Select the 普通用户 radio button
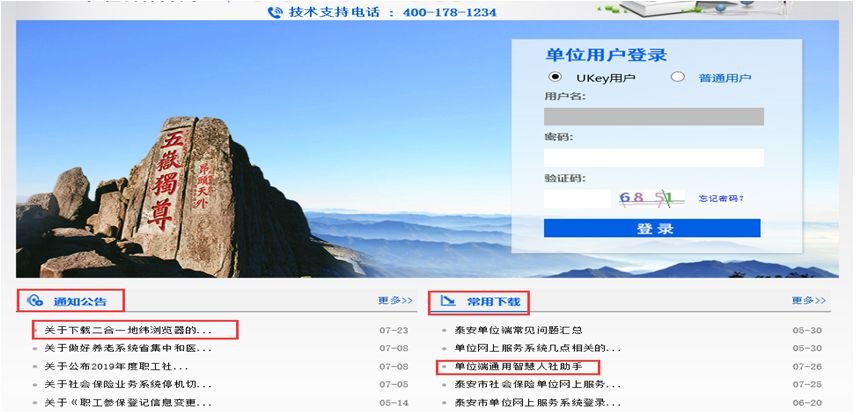The width and height of the screenshot is (858, 415). coord(677,77)
